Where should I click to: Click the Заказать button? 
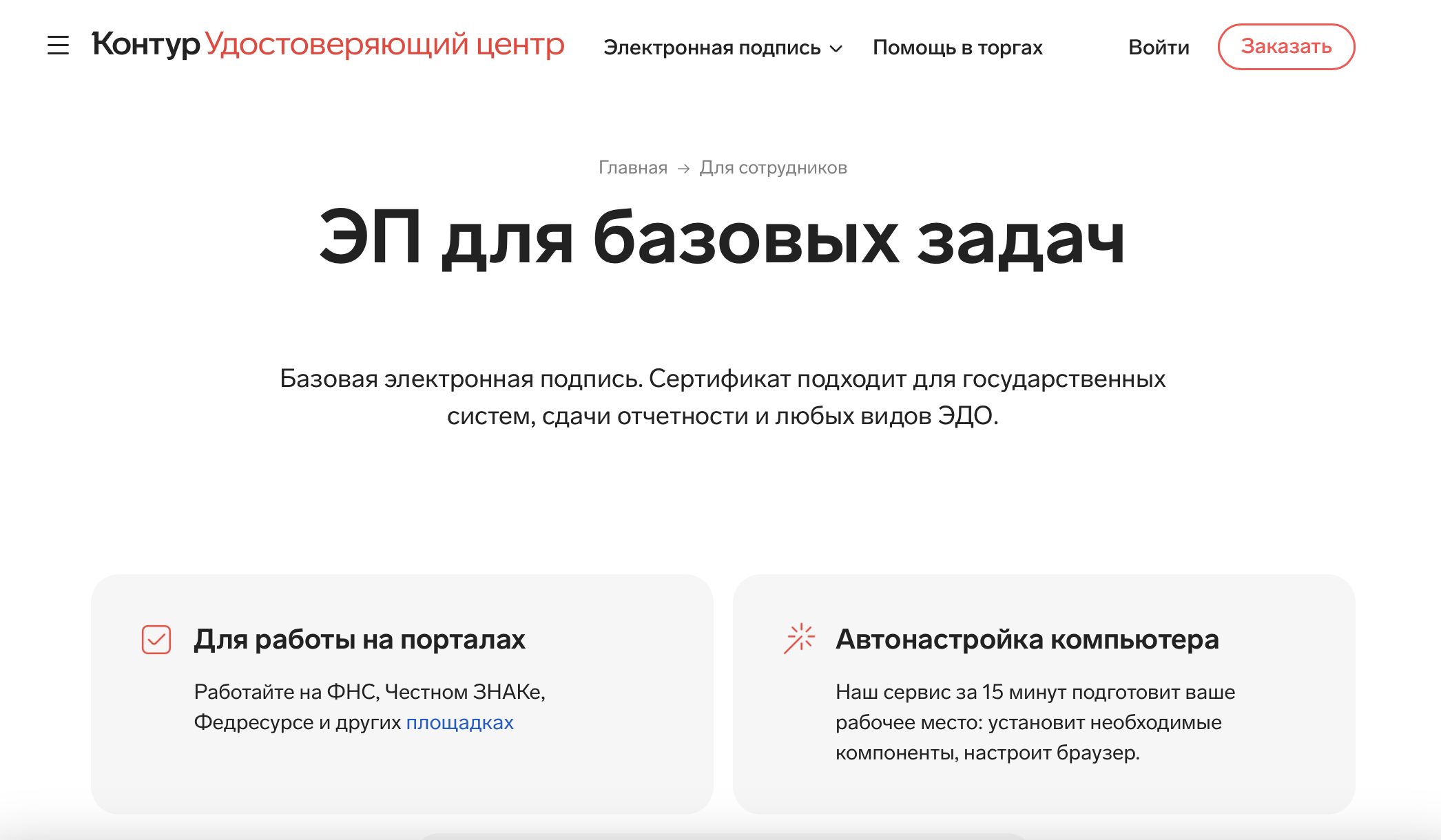[x=1285, y=46]
